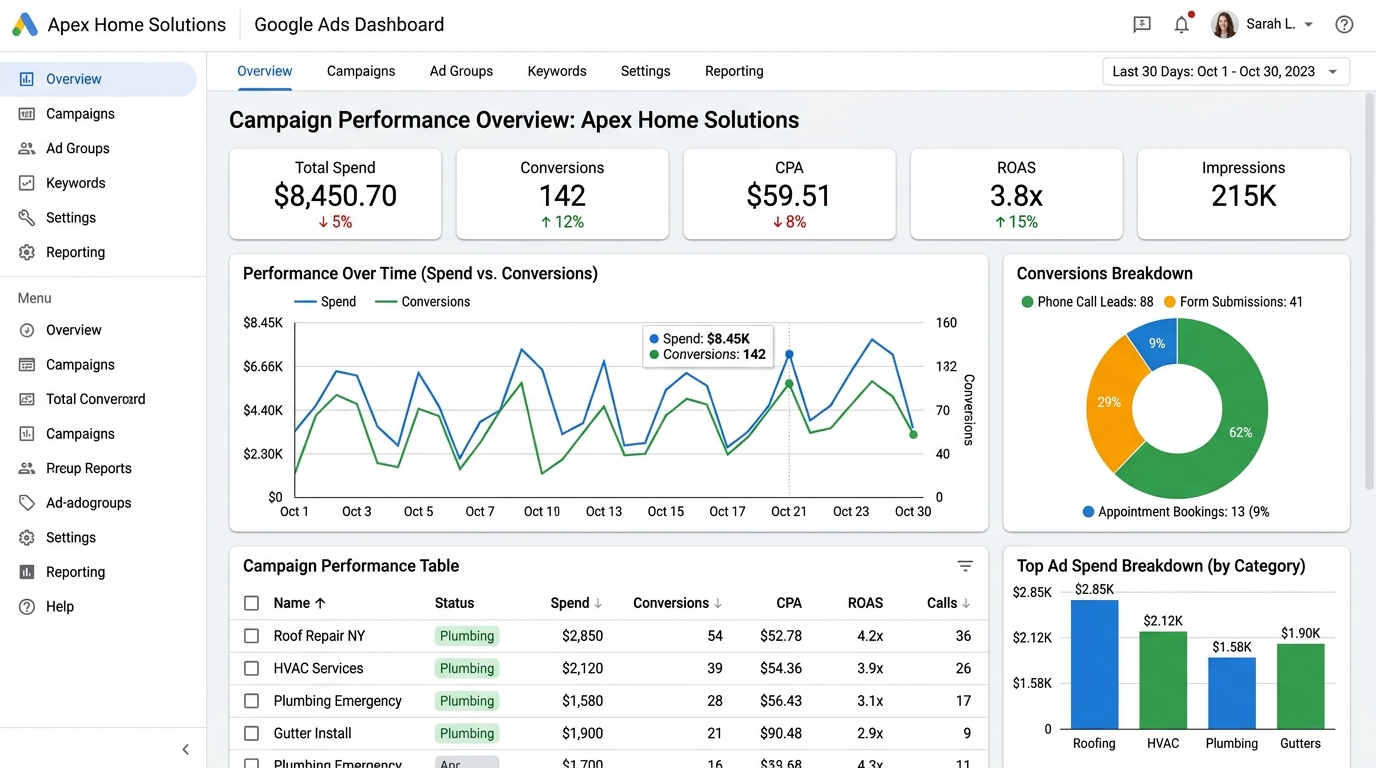This screenshot has width=1376, height=768.
Task: Open the help question mark icon
Action: (x=1344, y=24)
